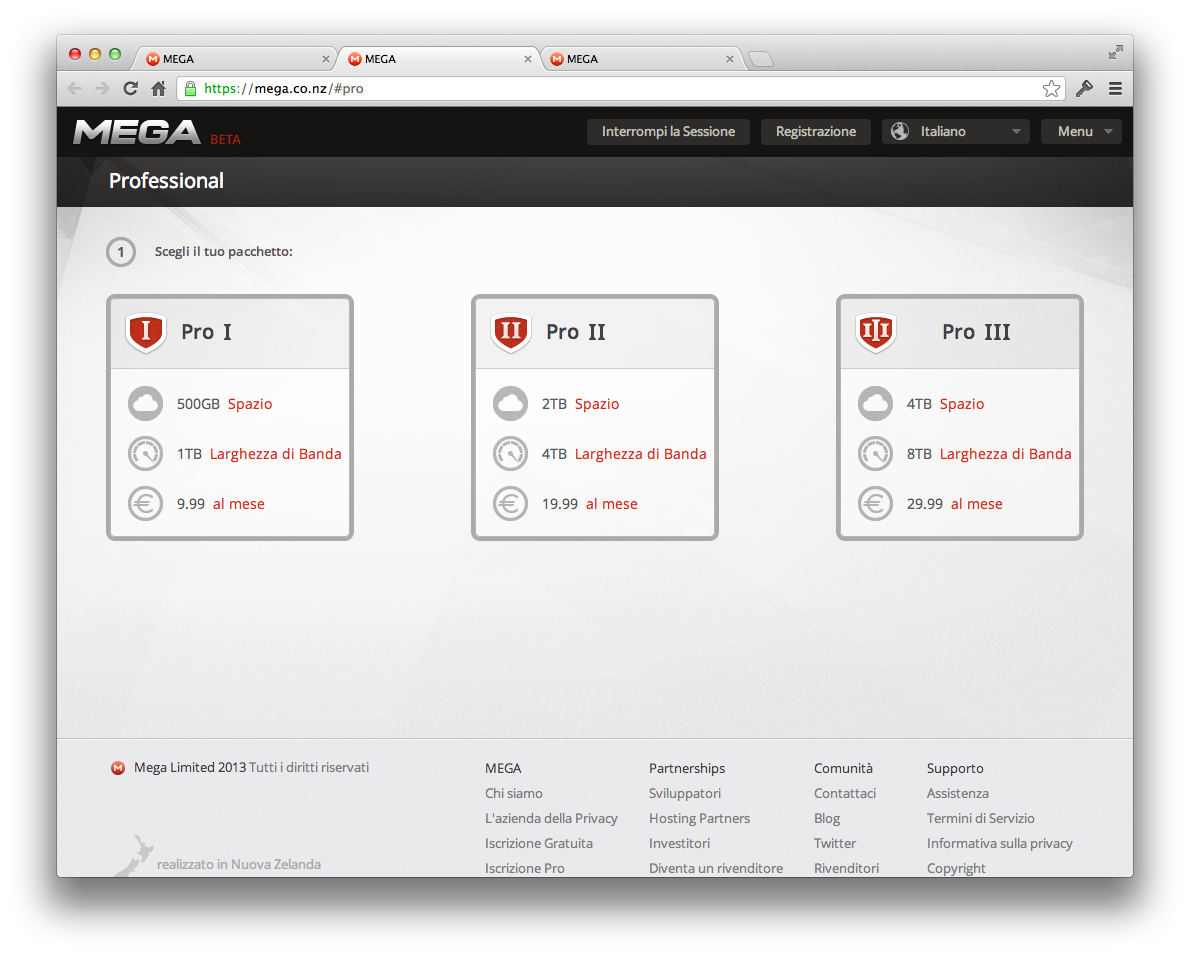Open the Italiano language dropdown
Screen dimensions: 1190x956
pyautogui.click(x=955, y=132)
